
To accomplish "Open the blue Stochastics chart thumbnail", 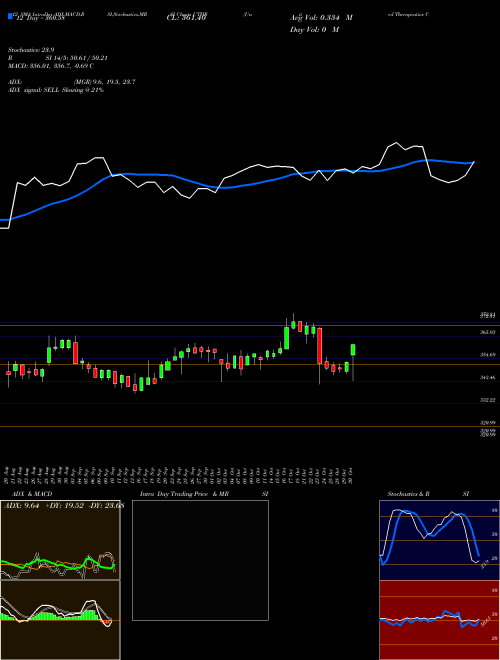I will [x=439, y=540].
